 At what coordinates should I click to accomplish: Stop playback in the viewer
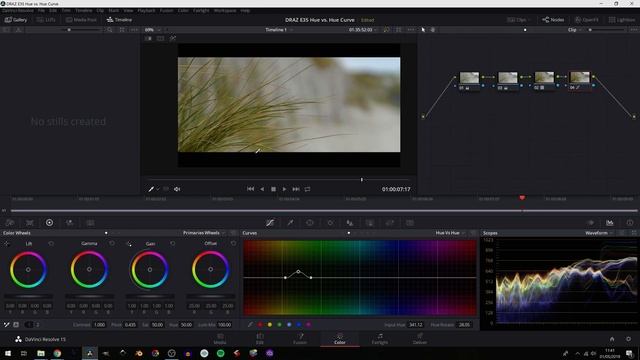[273, 189]
